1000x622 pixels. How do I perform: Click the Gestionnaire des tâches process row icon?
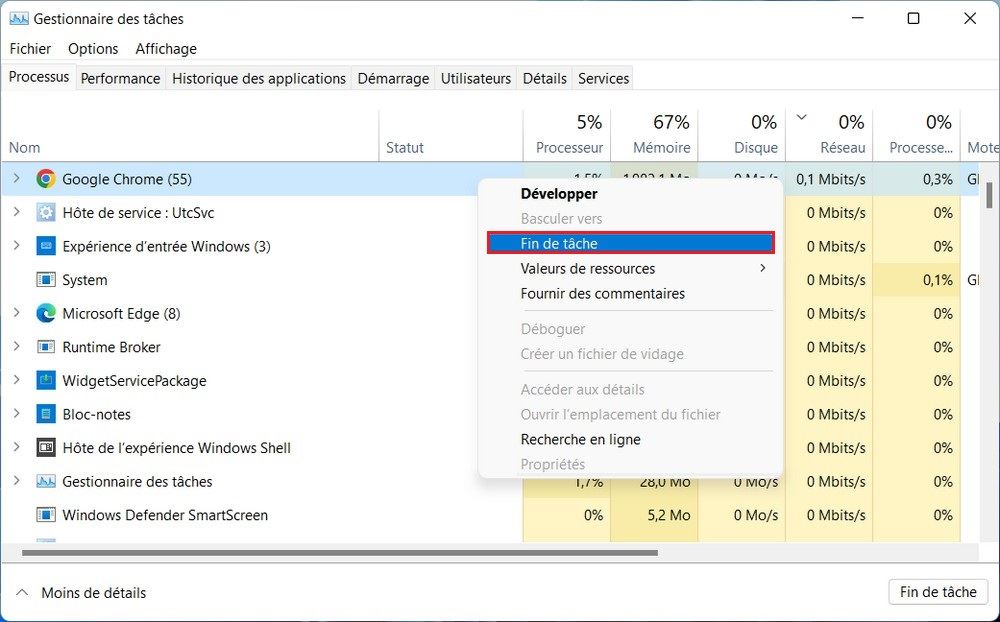click(45, 482)
